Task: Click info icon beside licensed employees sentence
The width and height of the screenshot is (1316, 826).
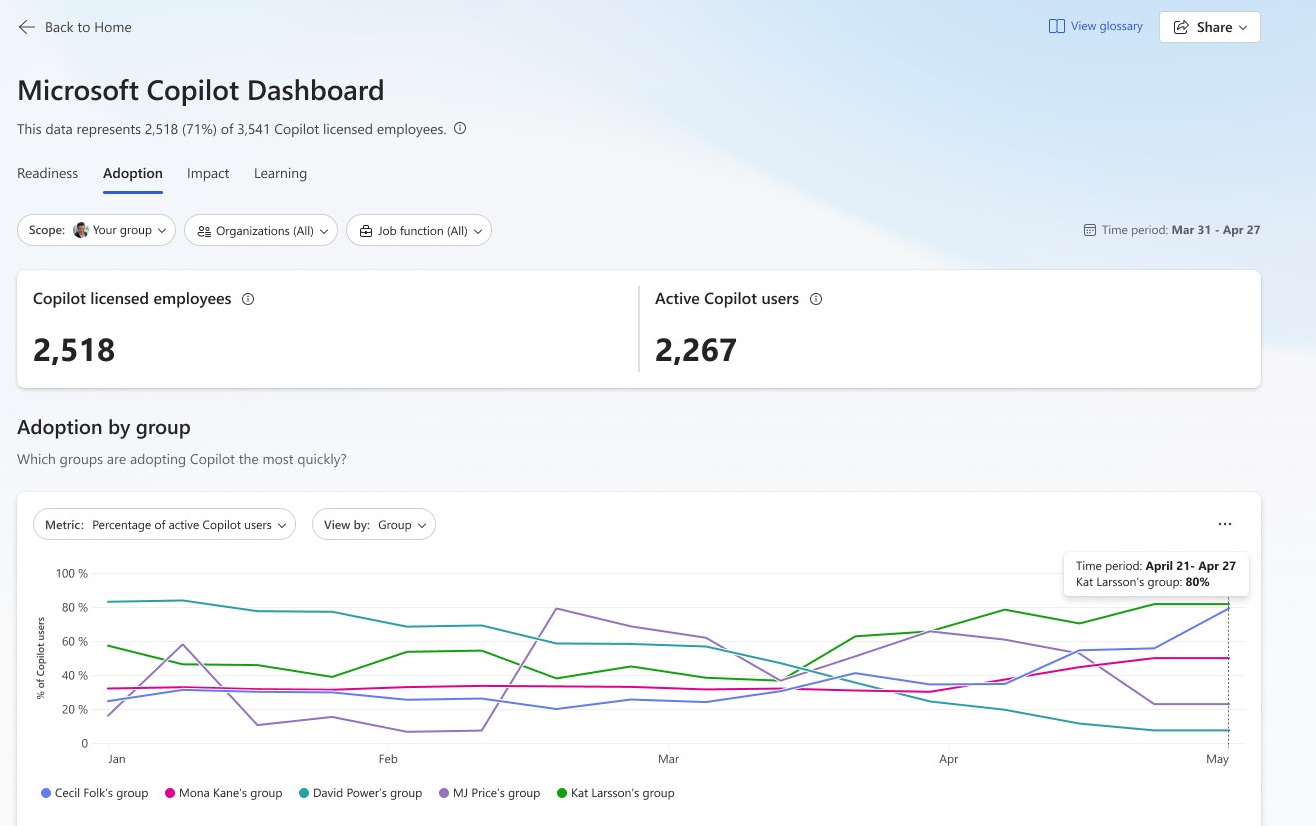Action: 460,129
